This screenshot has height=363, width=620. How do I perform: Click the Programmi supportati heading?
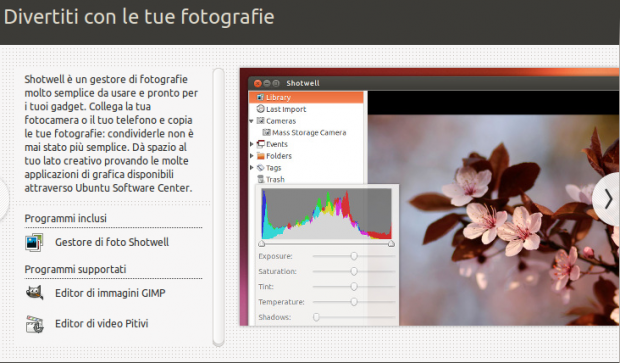(x=76, y=269)
